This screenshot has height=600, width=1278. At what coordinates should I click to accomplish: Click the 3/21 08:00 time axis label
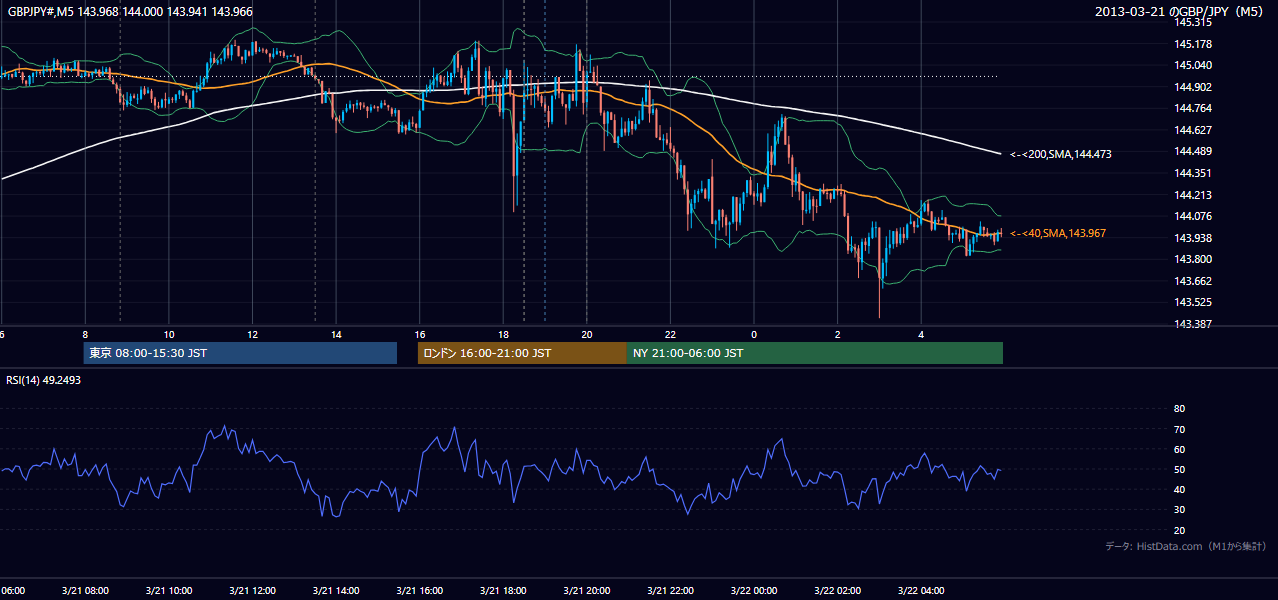84,590
